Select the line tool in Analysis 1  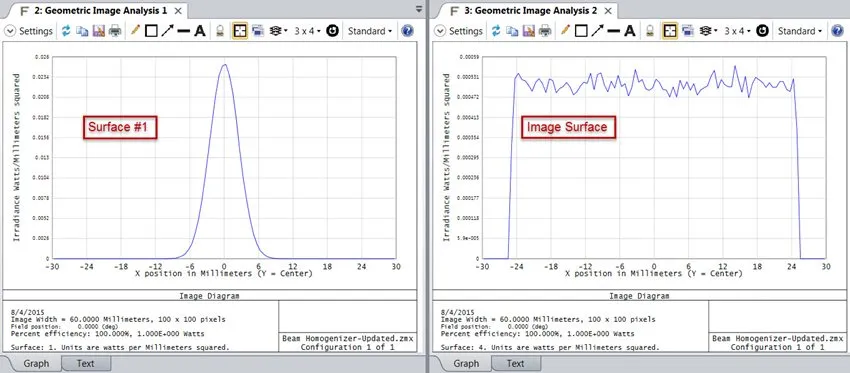coord(183,31)
